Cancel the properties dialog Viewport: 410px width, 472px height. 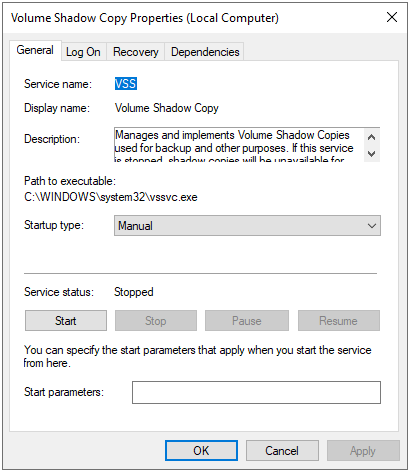tap(282, 451)
